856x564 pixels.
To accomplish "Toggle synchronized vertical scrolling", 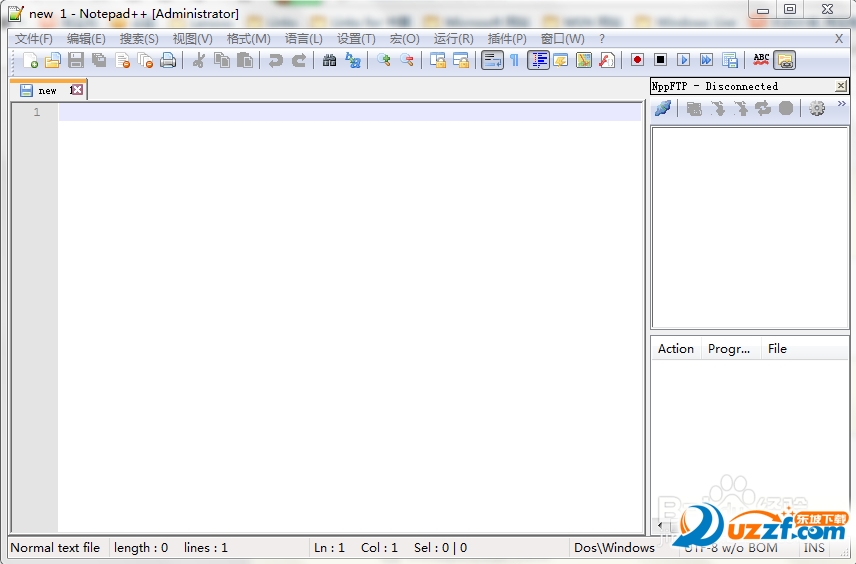I will (438, 60).
